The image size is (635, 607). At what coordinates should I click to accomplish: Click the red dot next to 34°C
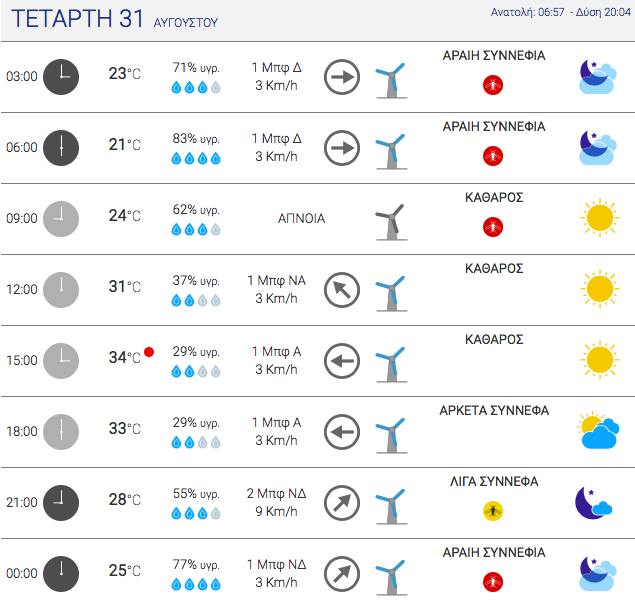pos(149,352)
